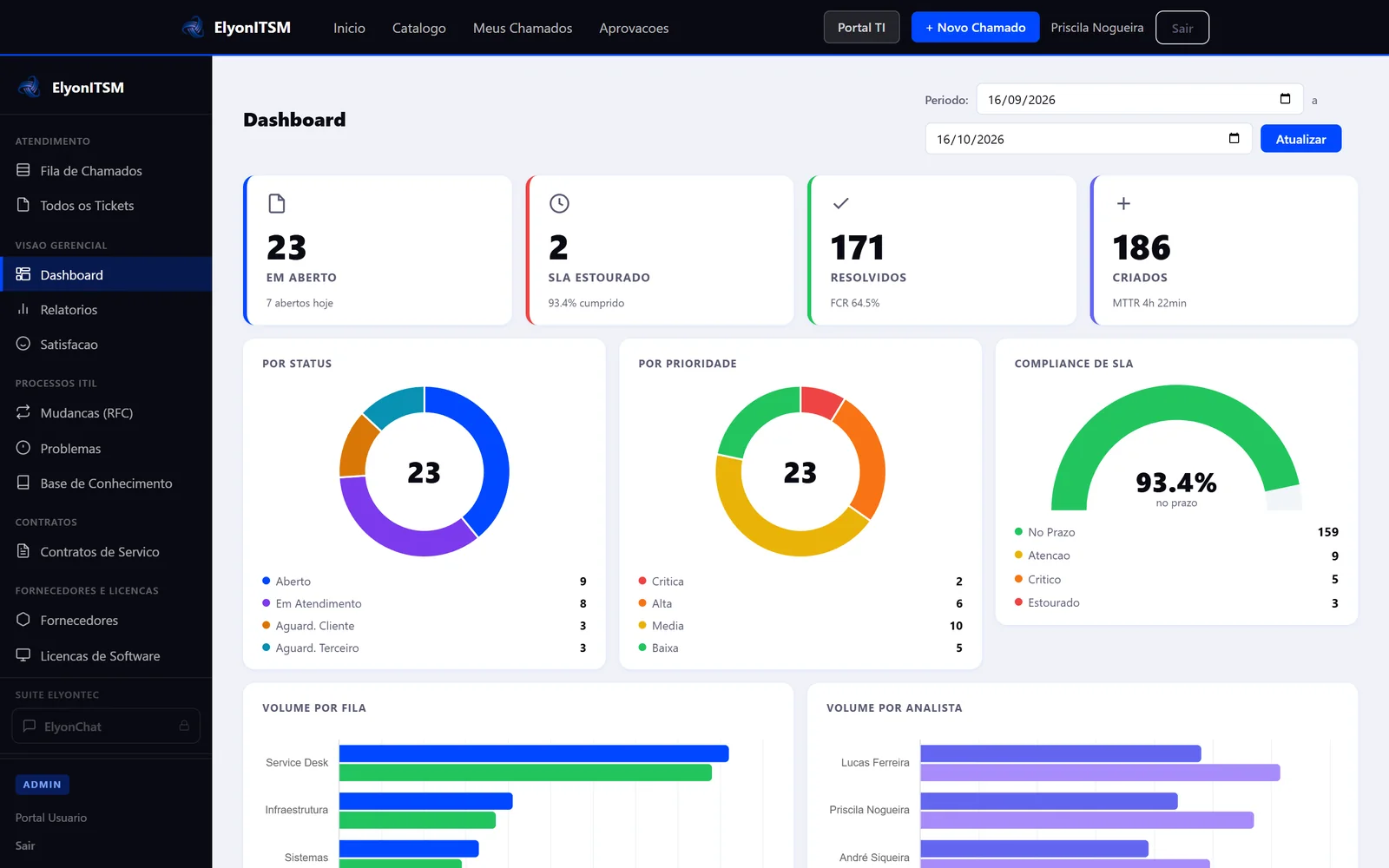Click the Licencas de Software monitor icon

(x=23, y=655)
